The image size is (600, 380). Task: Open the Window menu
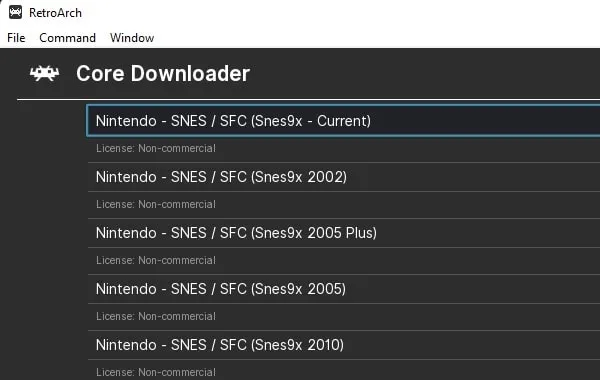(x=132, y=38)
